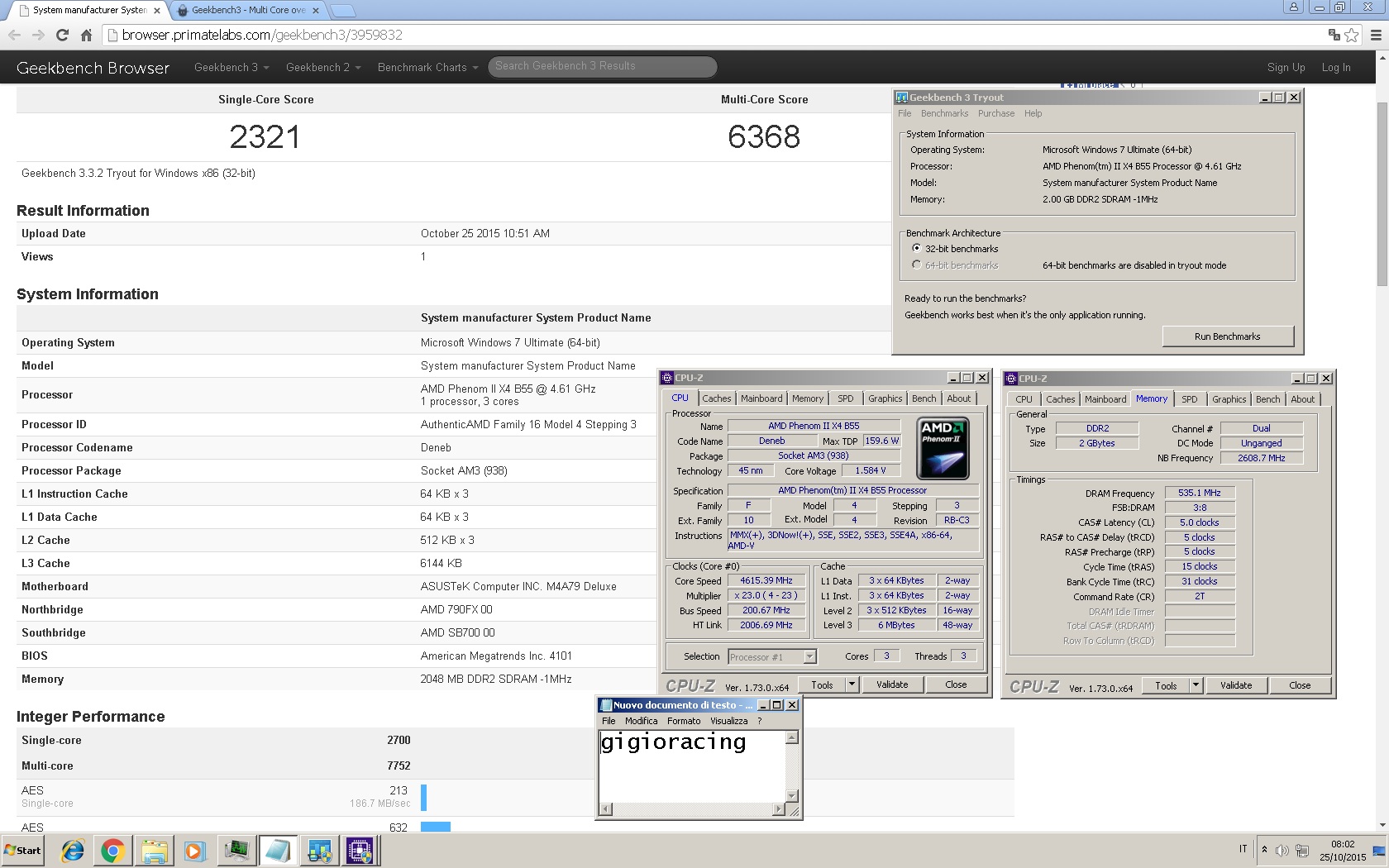
Task: Click the browser address bar URL
Action: point(262,35)
